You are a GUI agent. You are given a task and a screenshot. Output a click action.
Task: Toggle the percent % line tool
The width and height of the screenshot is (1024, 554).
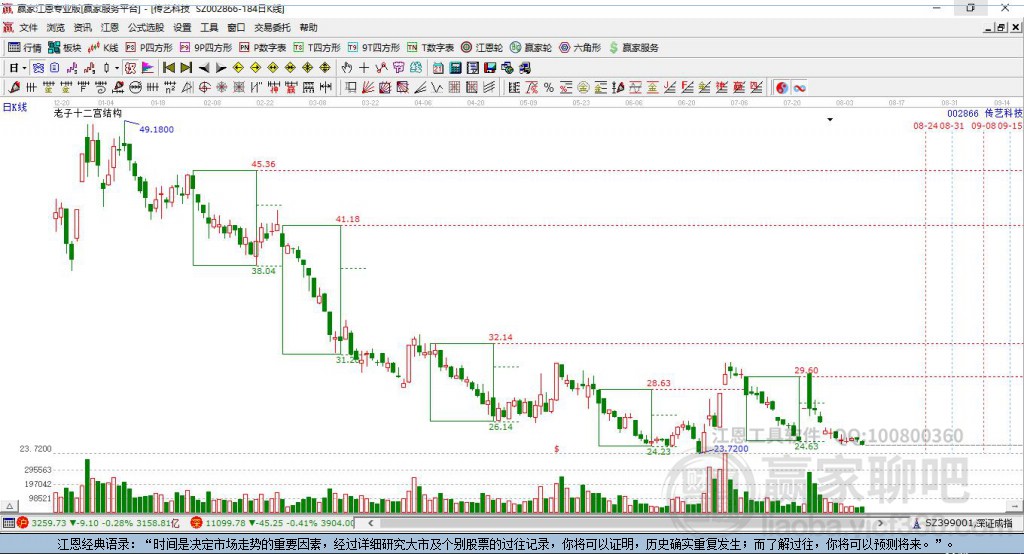549,88
